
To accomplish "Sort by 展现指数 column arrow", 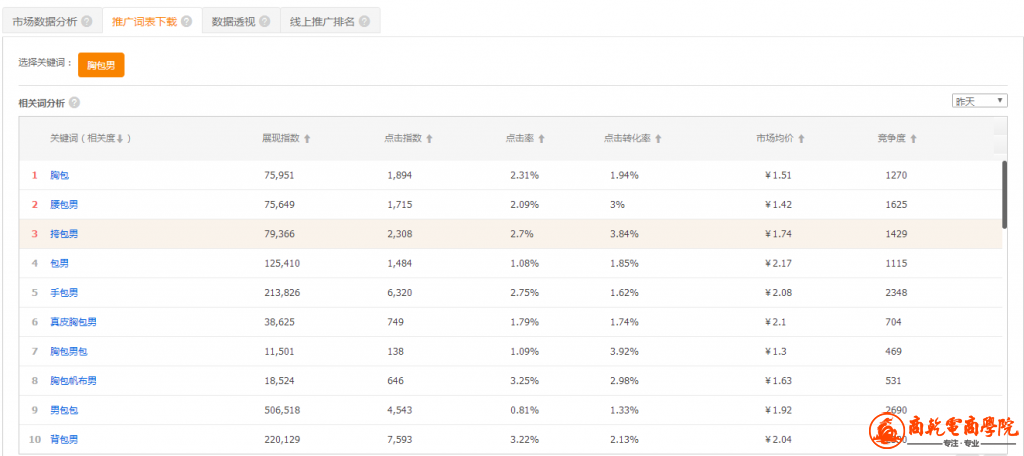I will tap(307, 139).
